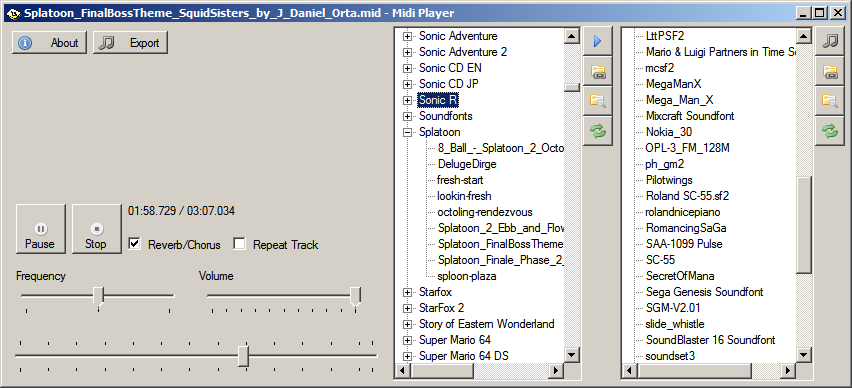Viewport: 852px width, 388px height.
Task: Click linked-folder icon beside the MIDI tree
Action: click(x=598, y=71)
